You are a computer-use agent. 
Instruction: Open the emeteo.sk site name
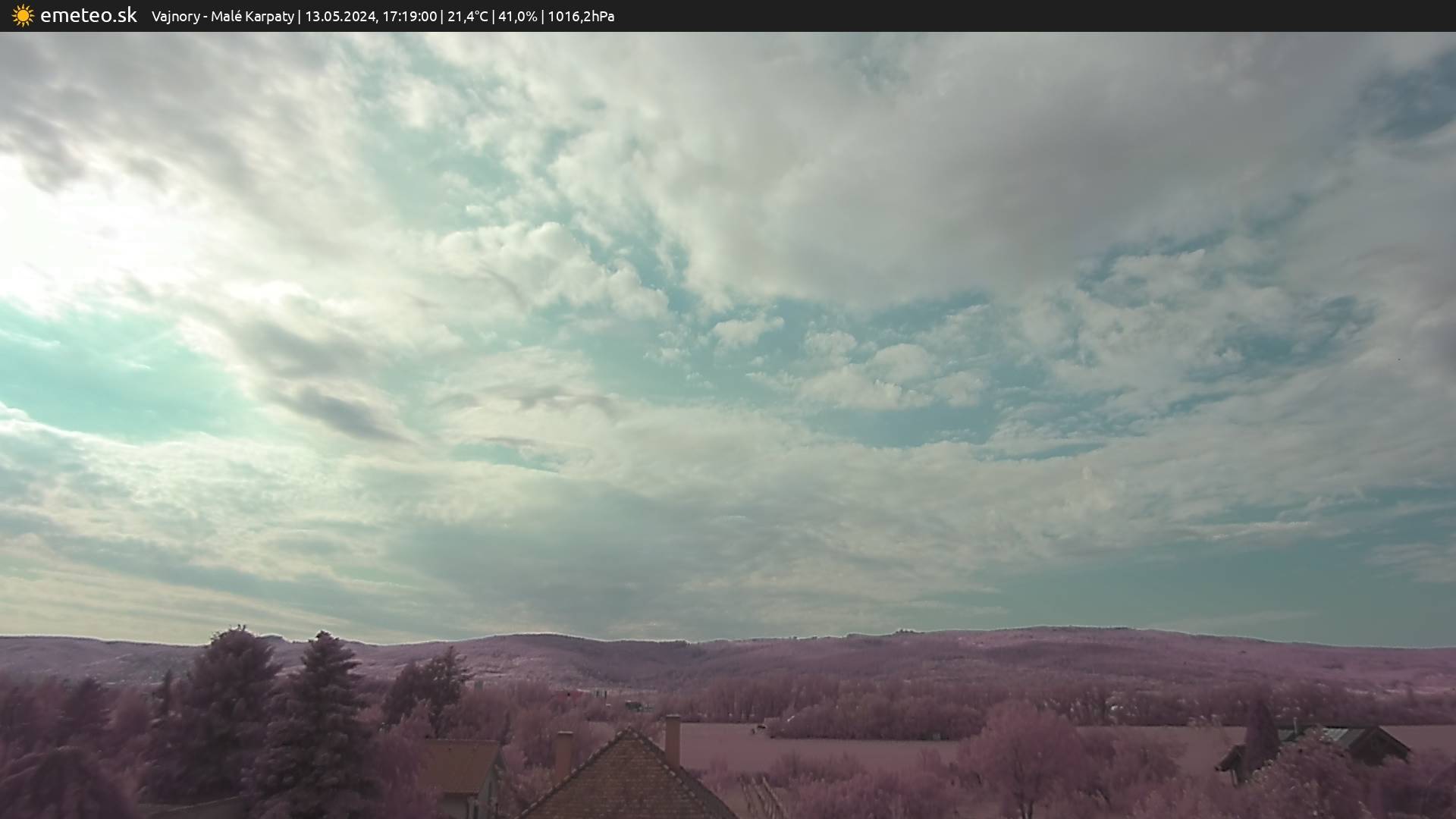coord(88,15)
